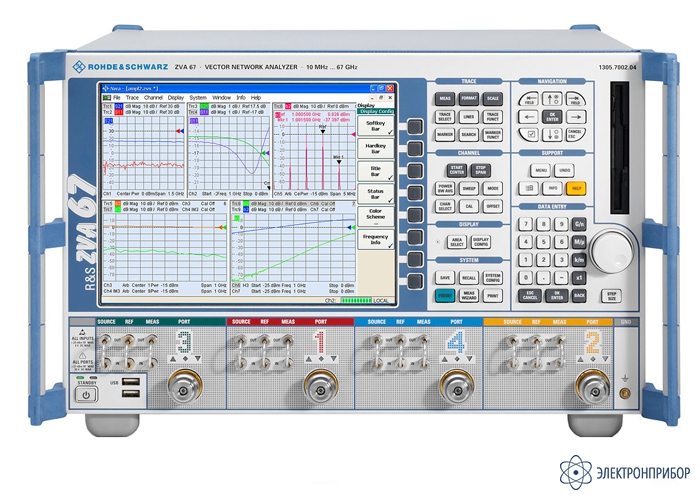700x500 pixels.
Task: Open the Display menu
Action: [176, 97]
